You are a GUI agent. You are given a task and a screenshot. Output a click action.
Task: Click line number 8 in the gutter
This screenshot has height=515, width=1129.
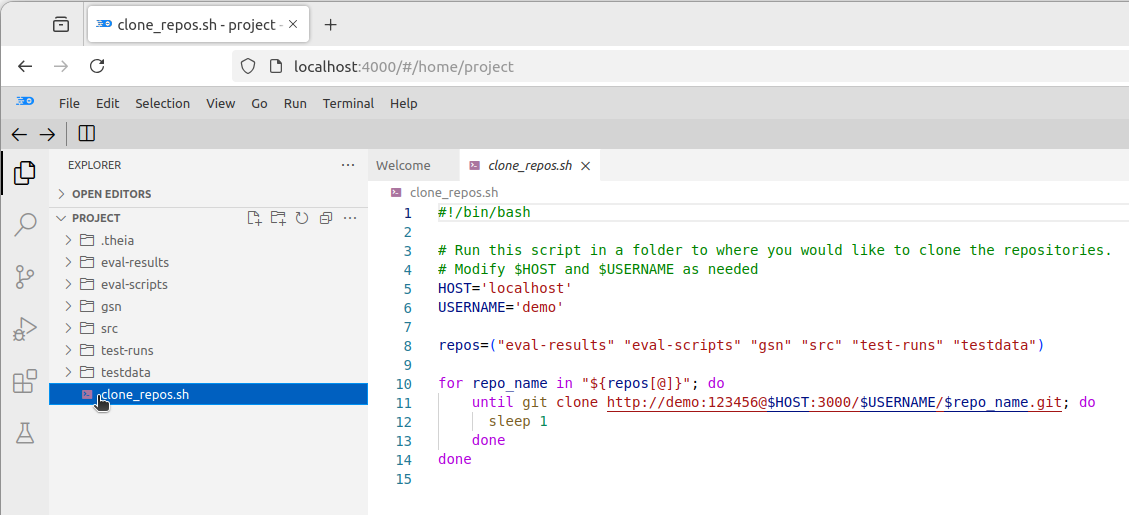408,346
